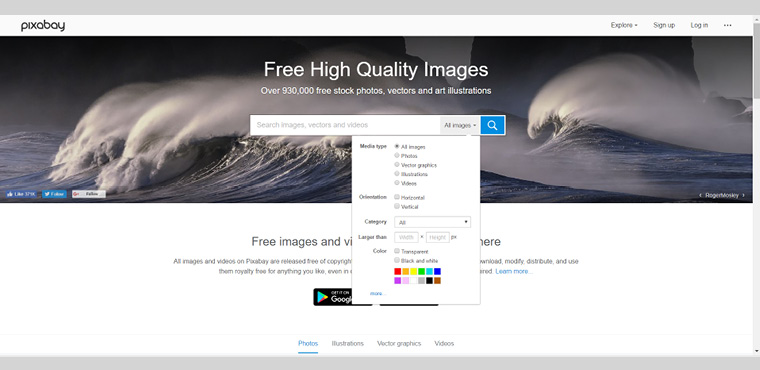Pick the gray color swatch
760x370 pixels.
tap(422, 280)
